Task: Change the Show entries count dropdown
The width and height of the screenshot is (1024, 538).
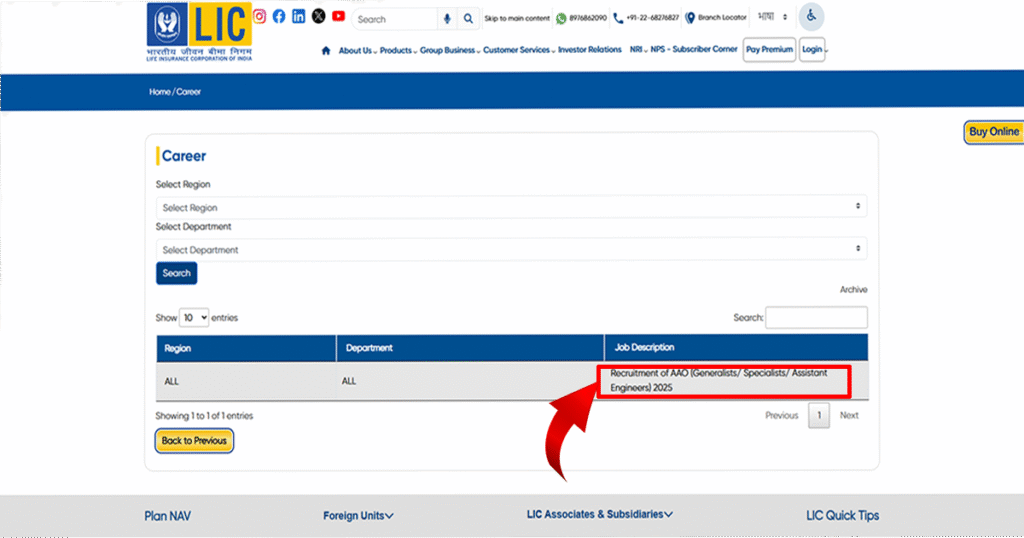Action: pos(194,317)
